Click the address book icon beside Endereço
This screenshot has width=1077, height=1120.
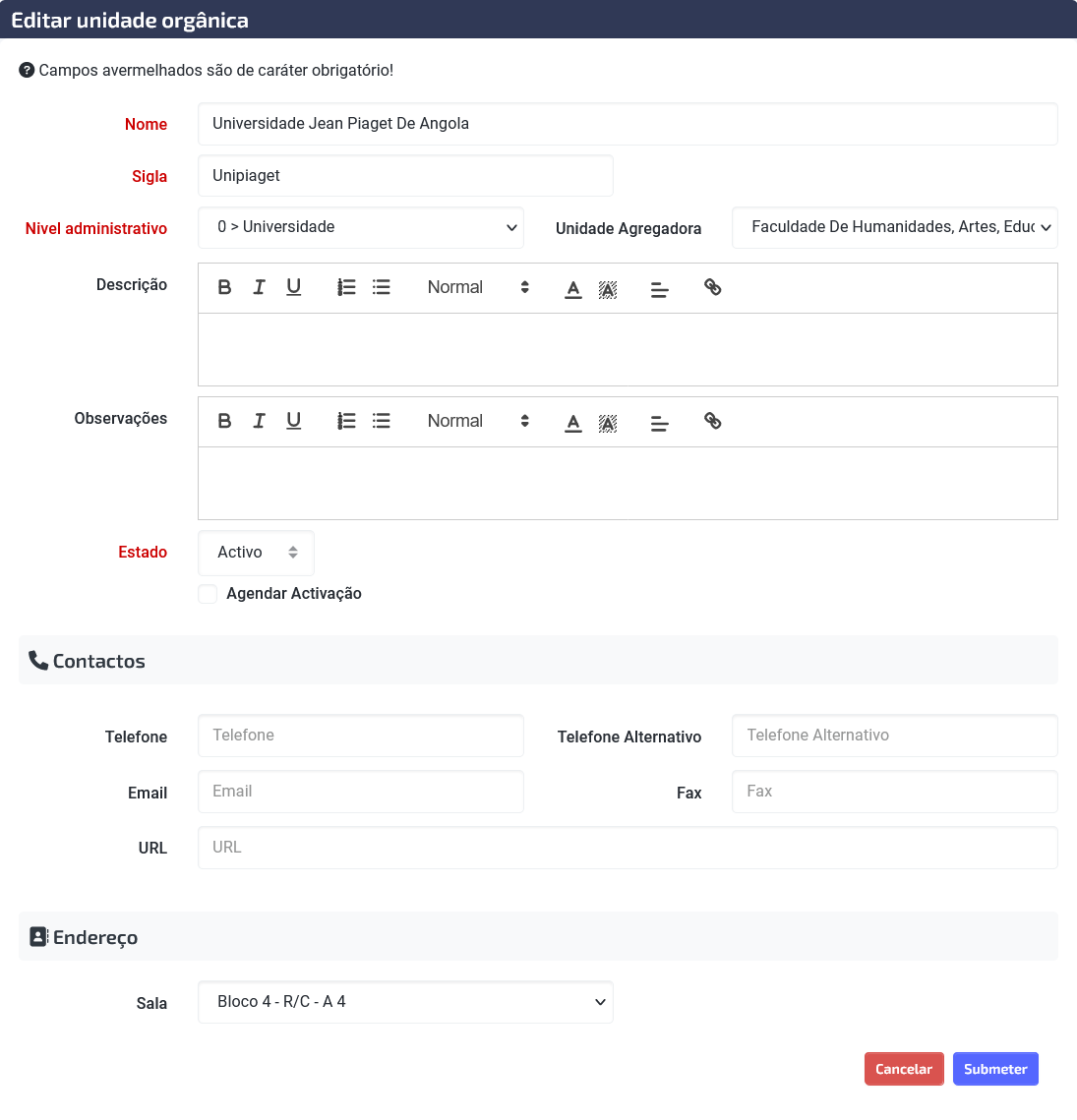(x=38, y=936)
